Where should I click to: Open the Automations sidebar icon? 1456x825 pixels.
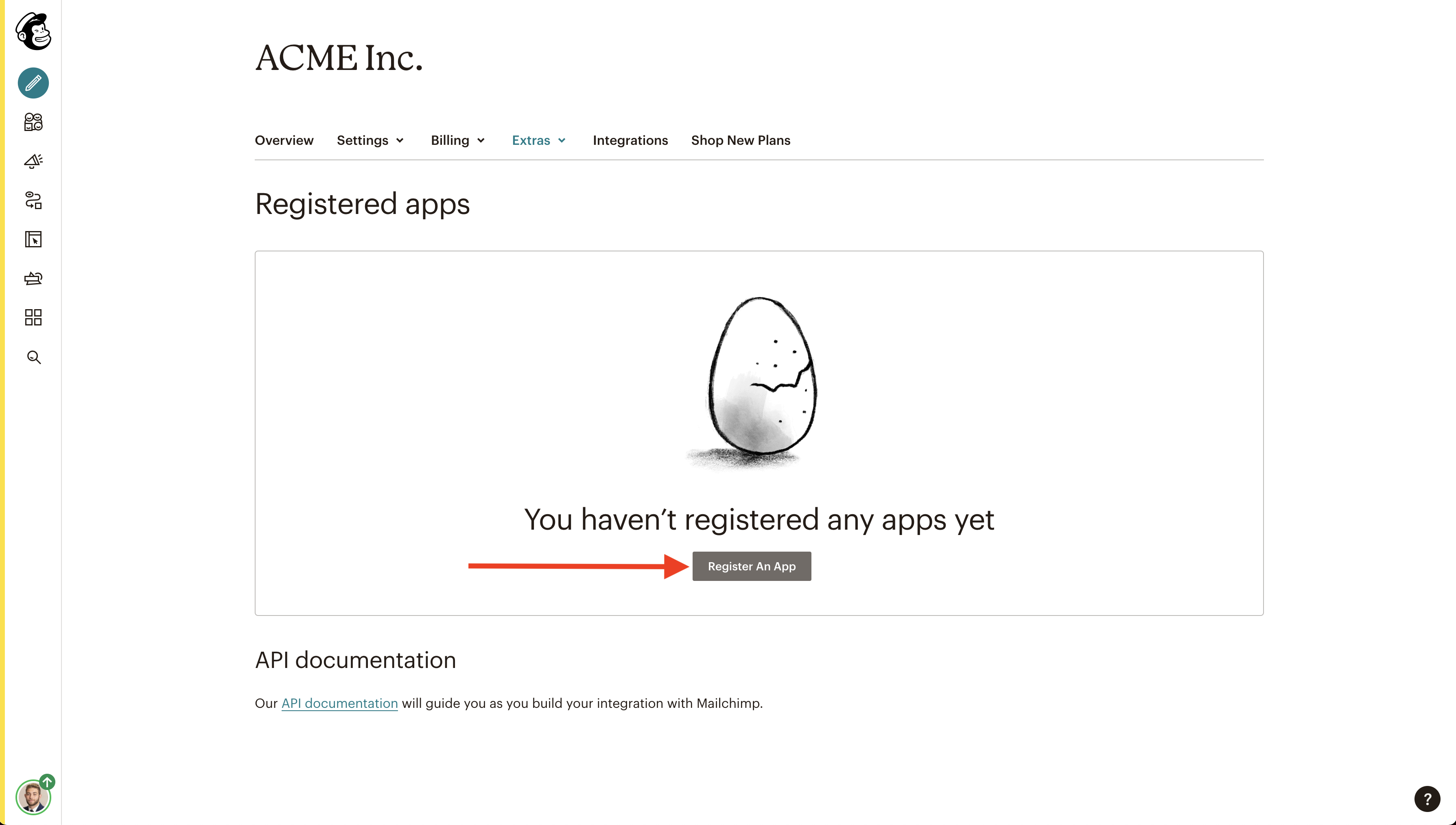(x=33, y=201)
